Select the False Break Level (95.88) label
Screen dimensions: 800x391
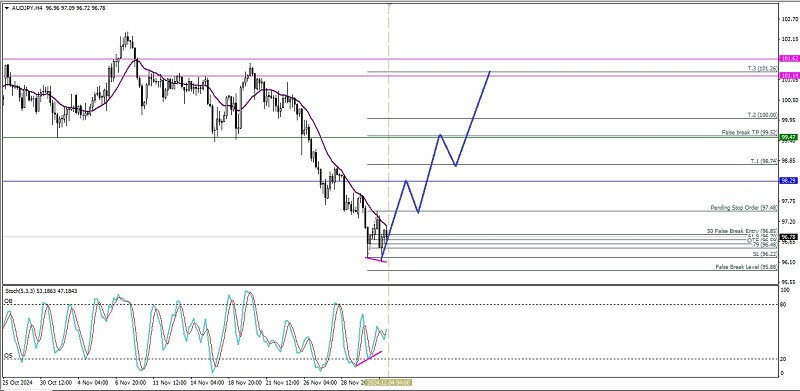745,267
